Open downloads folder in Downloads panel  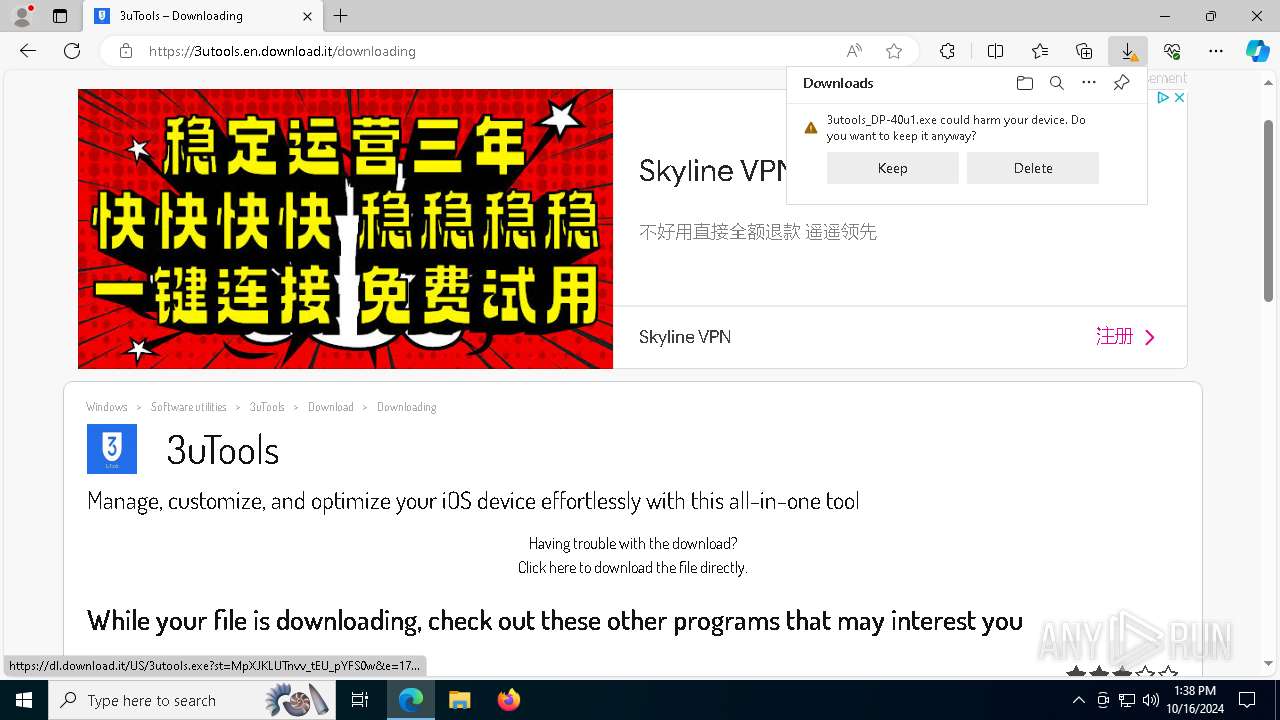coord(1024,83)
